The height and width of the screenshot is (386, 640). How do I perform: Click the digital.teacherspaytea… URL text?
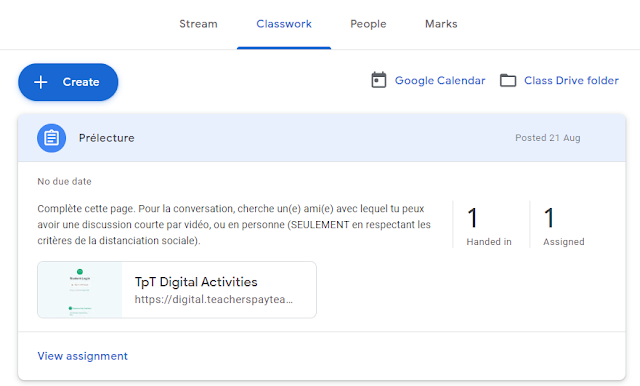[214, 299]
